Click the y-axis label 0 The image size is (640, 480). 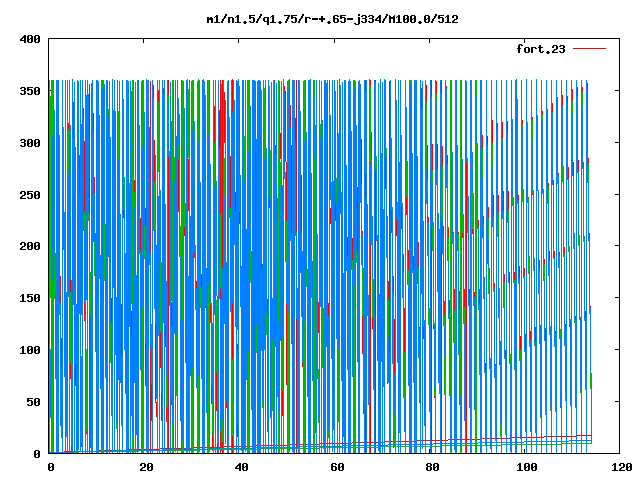(37, 454)
